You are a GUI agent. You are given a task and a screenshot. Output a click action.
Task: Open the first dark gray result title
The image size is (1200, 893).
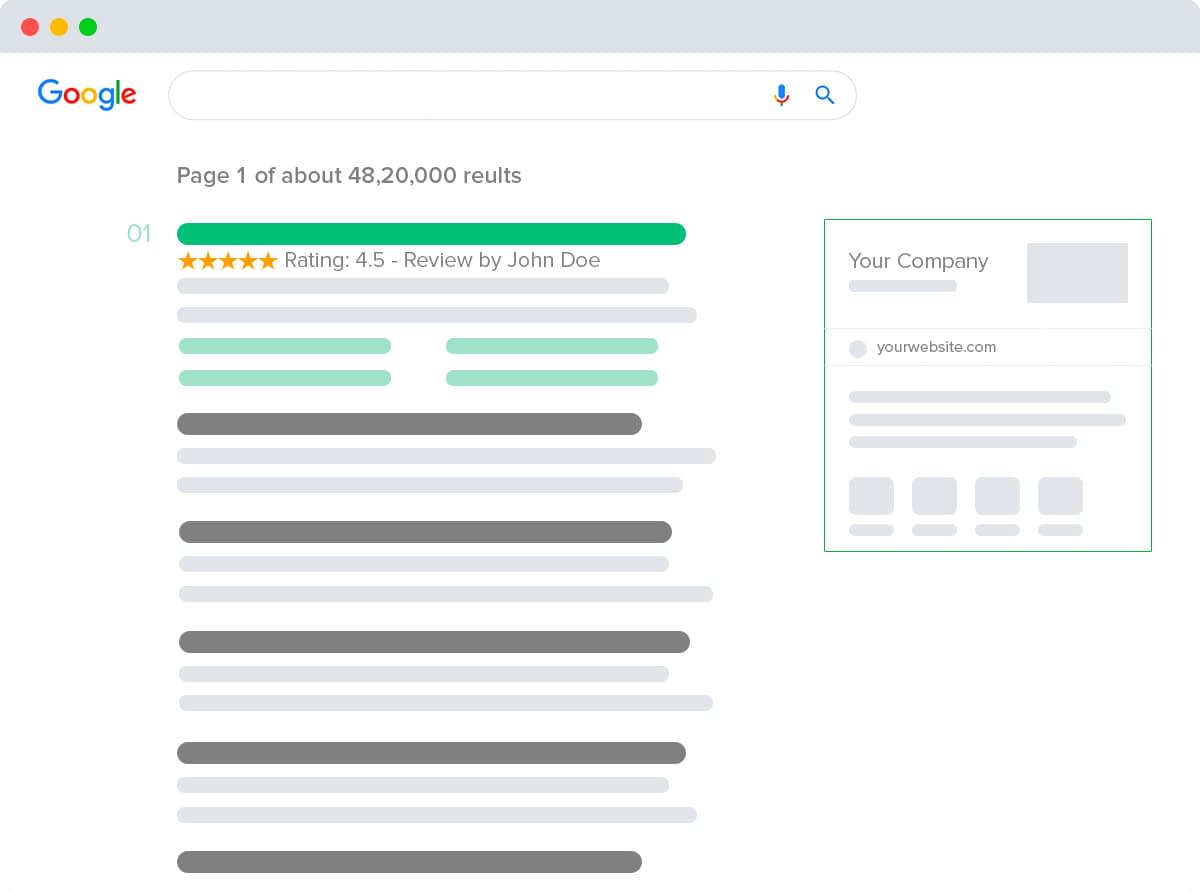(x=409, y=424)
